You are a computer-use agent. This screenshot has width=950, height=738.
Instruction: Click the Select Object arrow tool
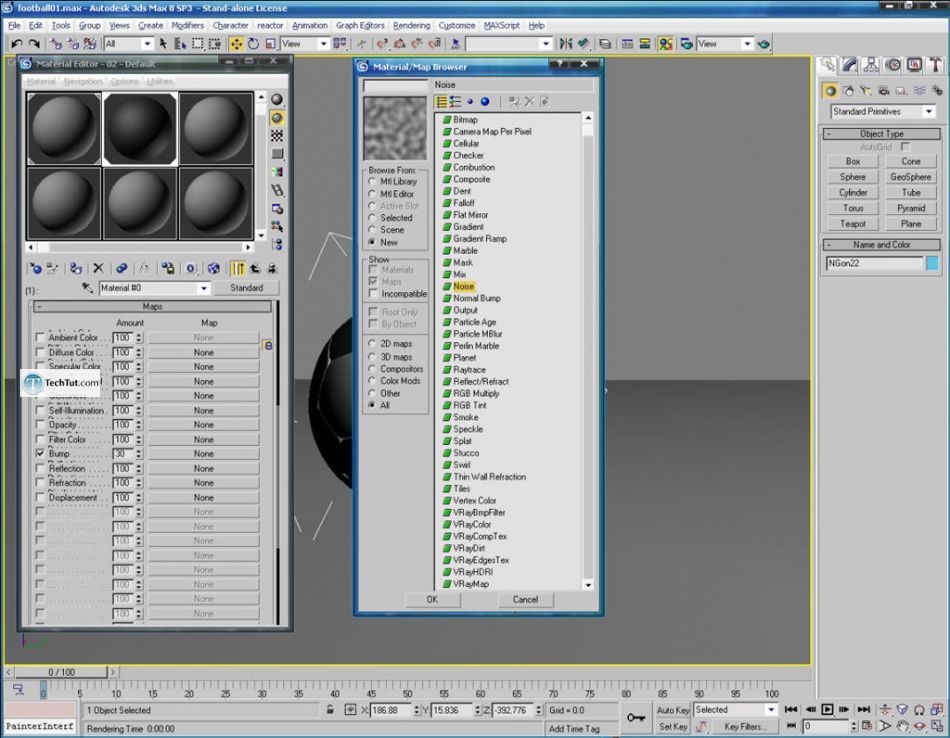(x=163, y=44)
